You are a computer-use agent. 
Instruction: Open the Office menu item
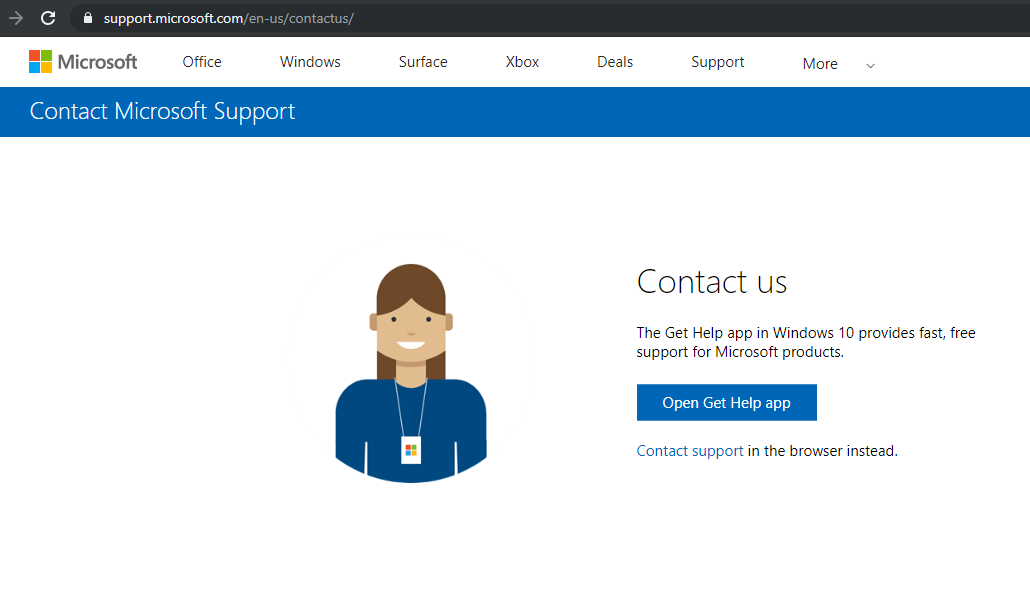click(202, 62)
